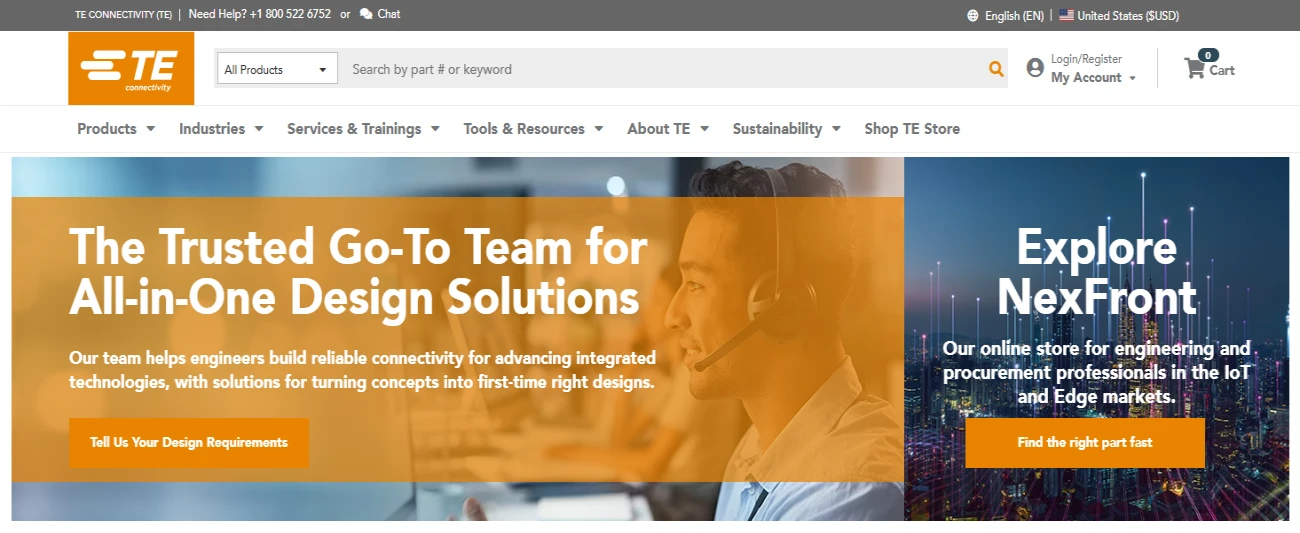Go to Shop TE Store
This screenshot has width=1300, height=533.
coord(912,128)
